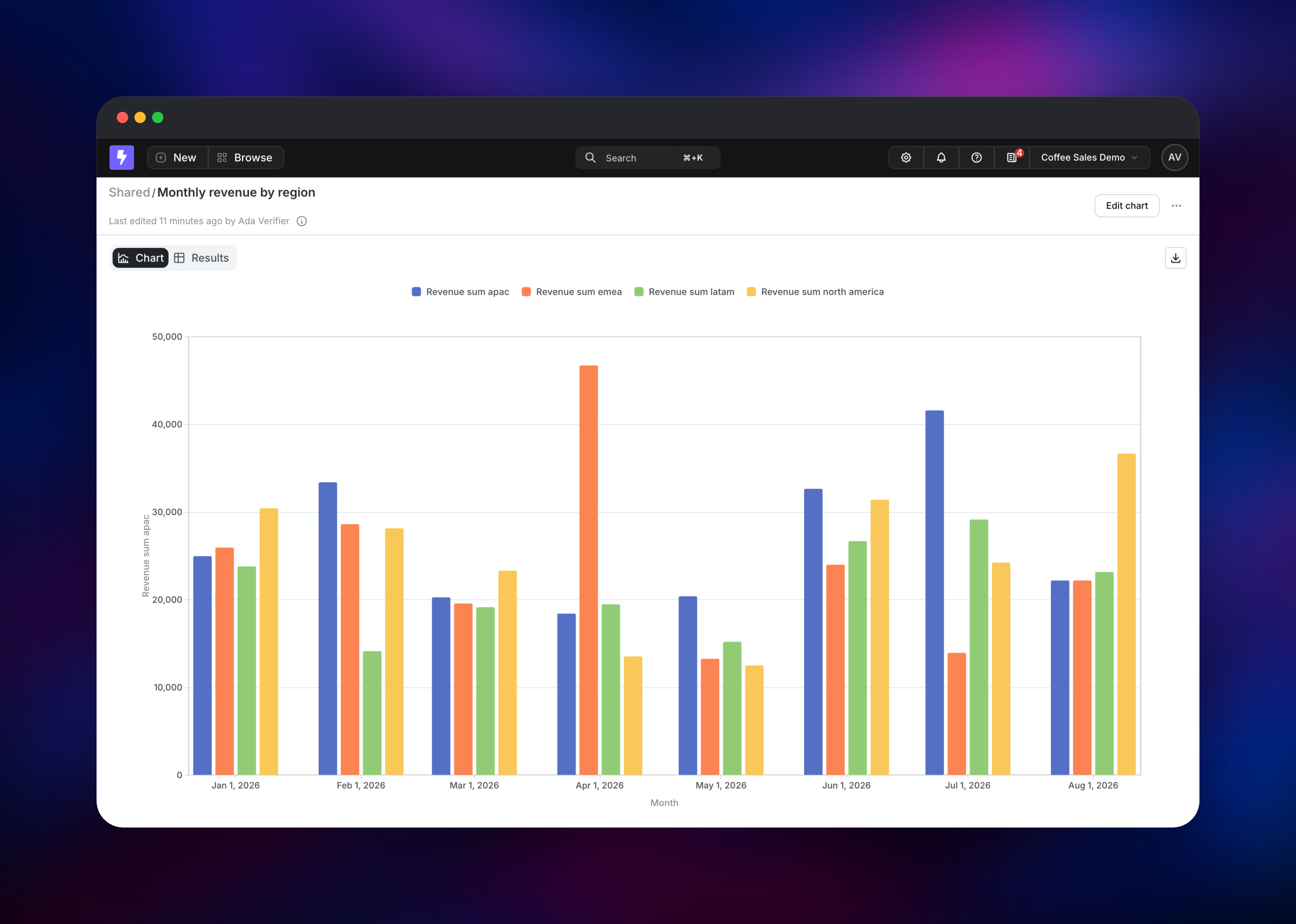Viewport: 1296px width, 924px height.
Task: Click the Month x-axis title
Action: click(664, 803)
